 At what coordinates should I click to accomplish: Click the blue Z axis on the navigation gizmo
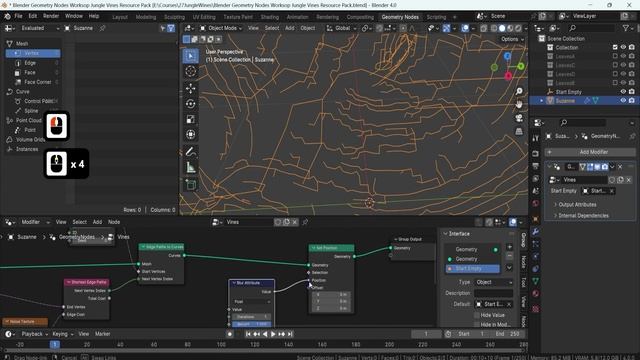(507, 56)
